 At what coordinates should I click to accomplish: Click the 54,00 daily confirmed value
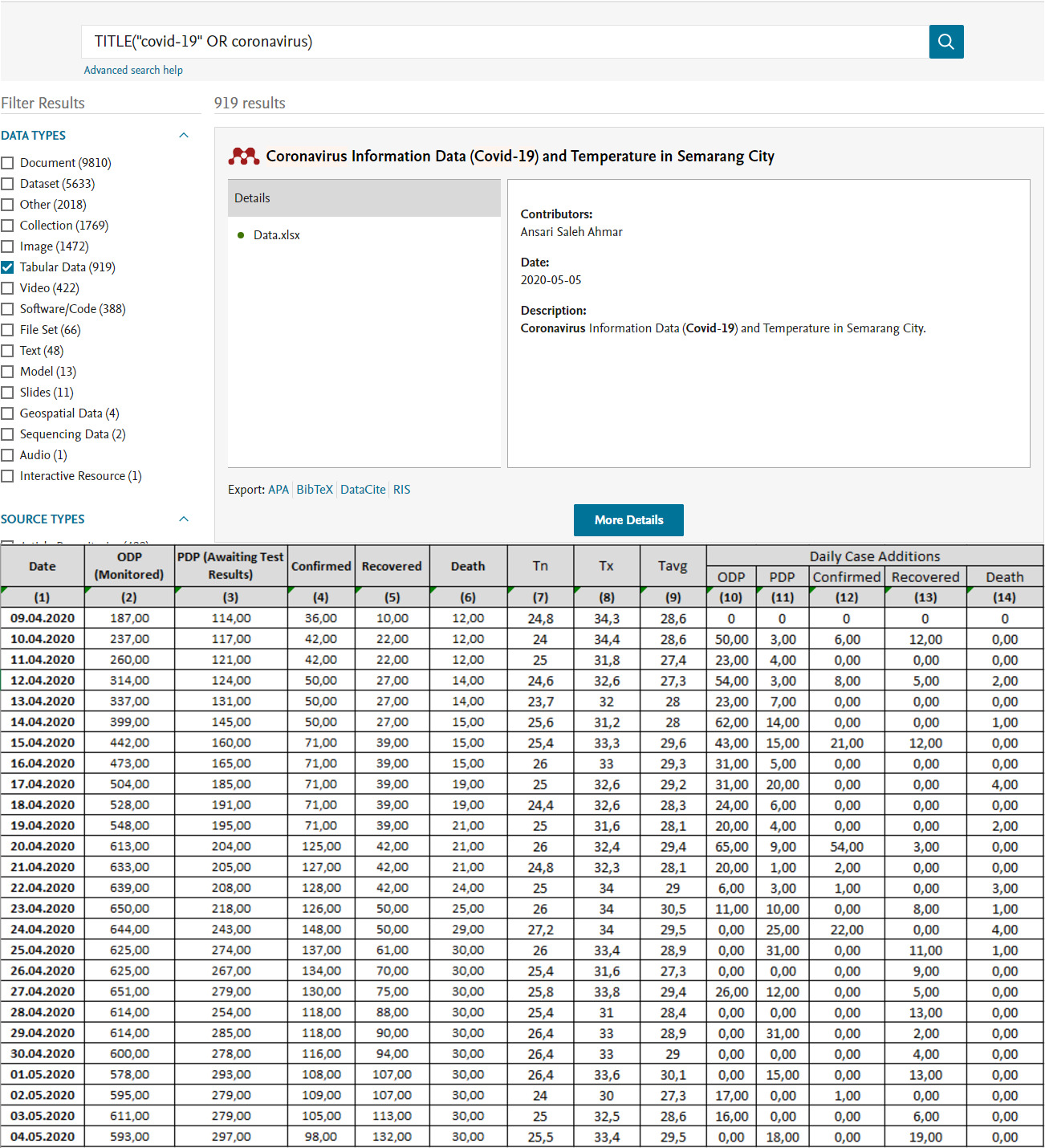(847, 847)
